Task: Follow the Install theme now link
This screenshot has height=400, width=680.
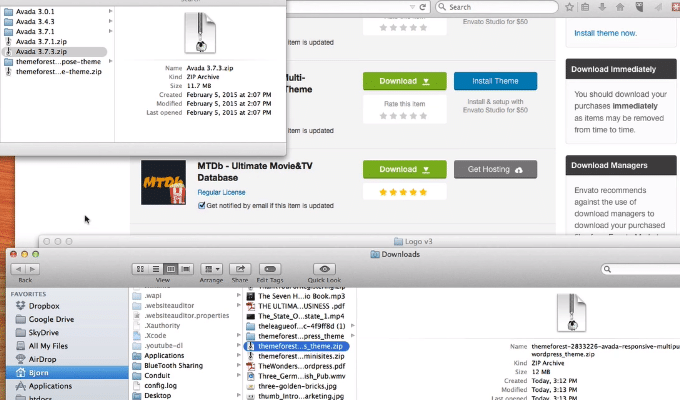Action: coord(605,33)
